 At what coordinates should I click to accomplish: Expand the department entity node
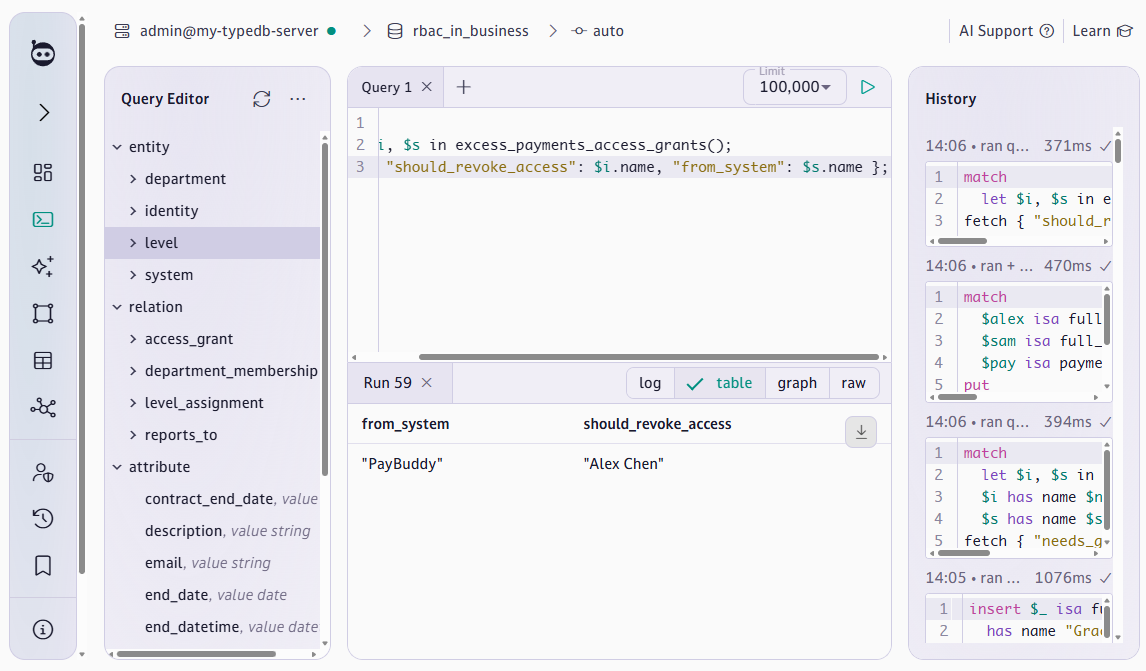pos(133,179)
